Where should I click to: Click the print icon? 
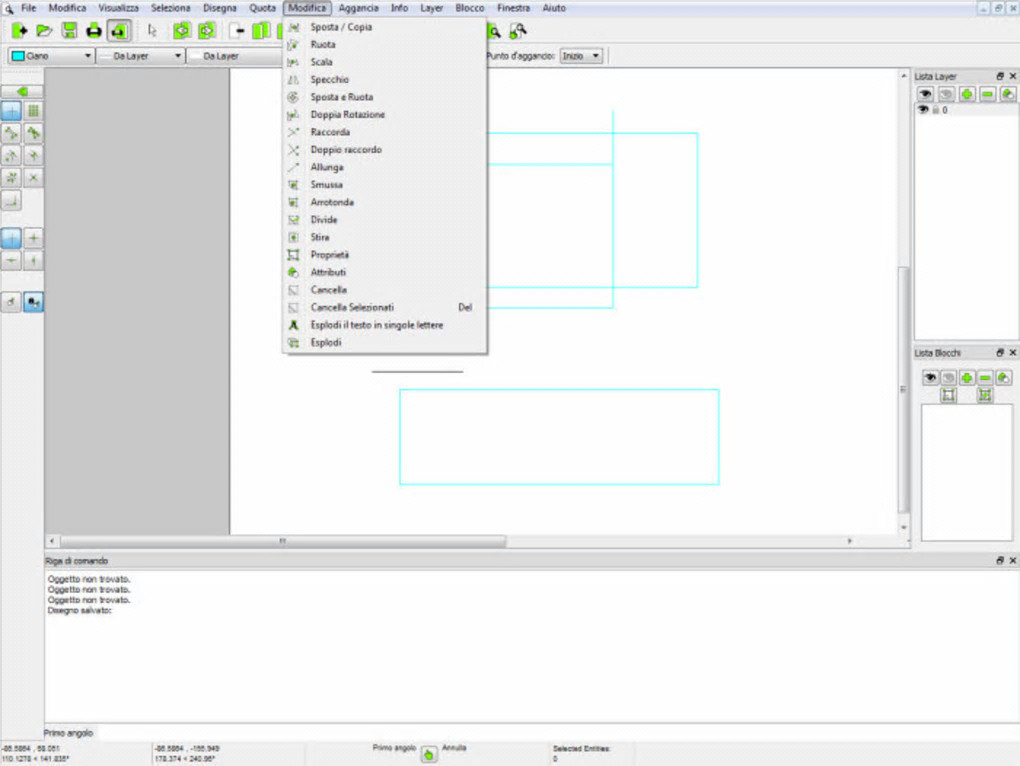(x=94, y=31)
